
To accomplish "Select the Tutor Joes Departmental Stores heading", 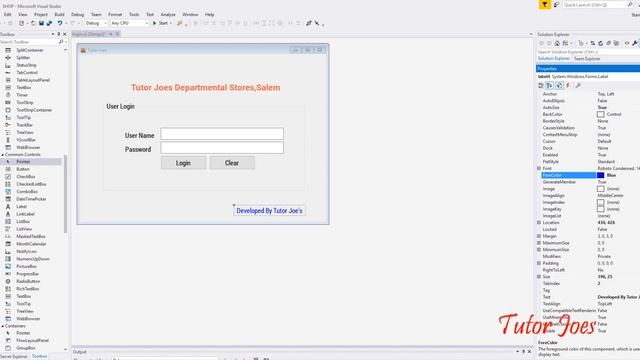I will click(206, 87).
